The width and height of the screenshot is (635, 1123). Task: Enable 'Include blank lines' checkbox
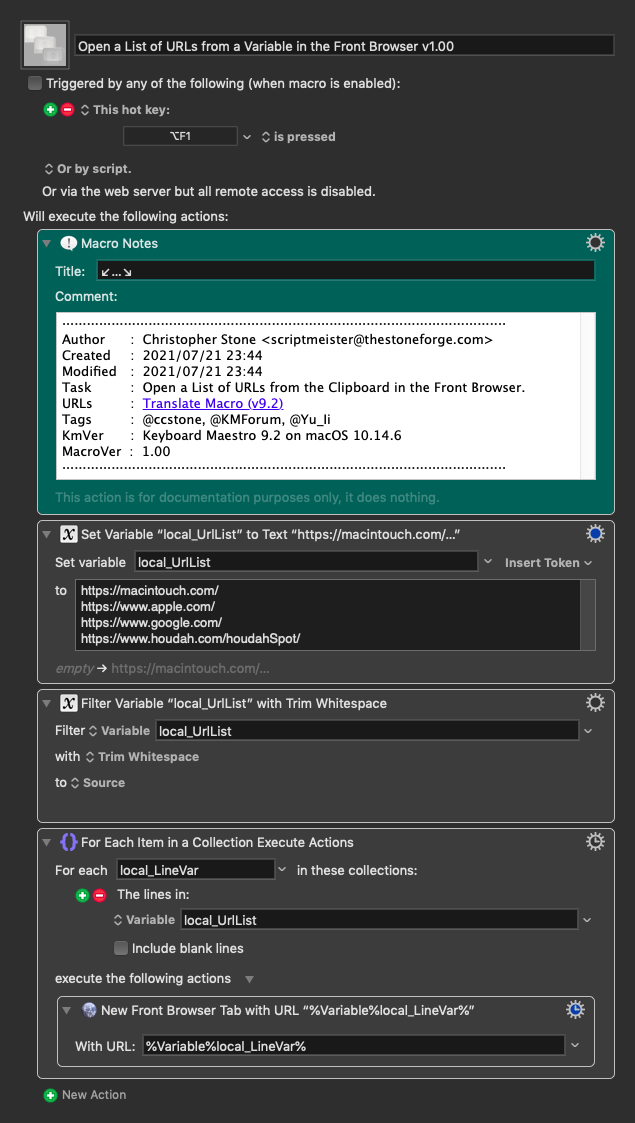coord(121,948)
